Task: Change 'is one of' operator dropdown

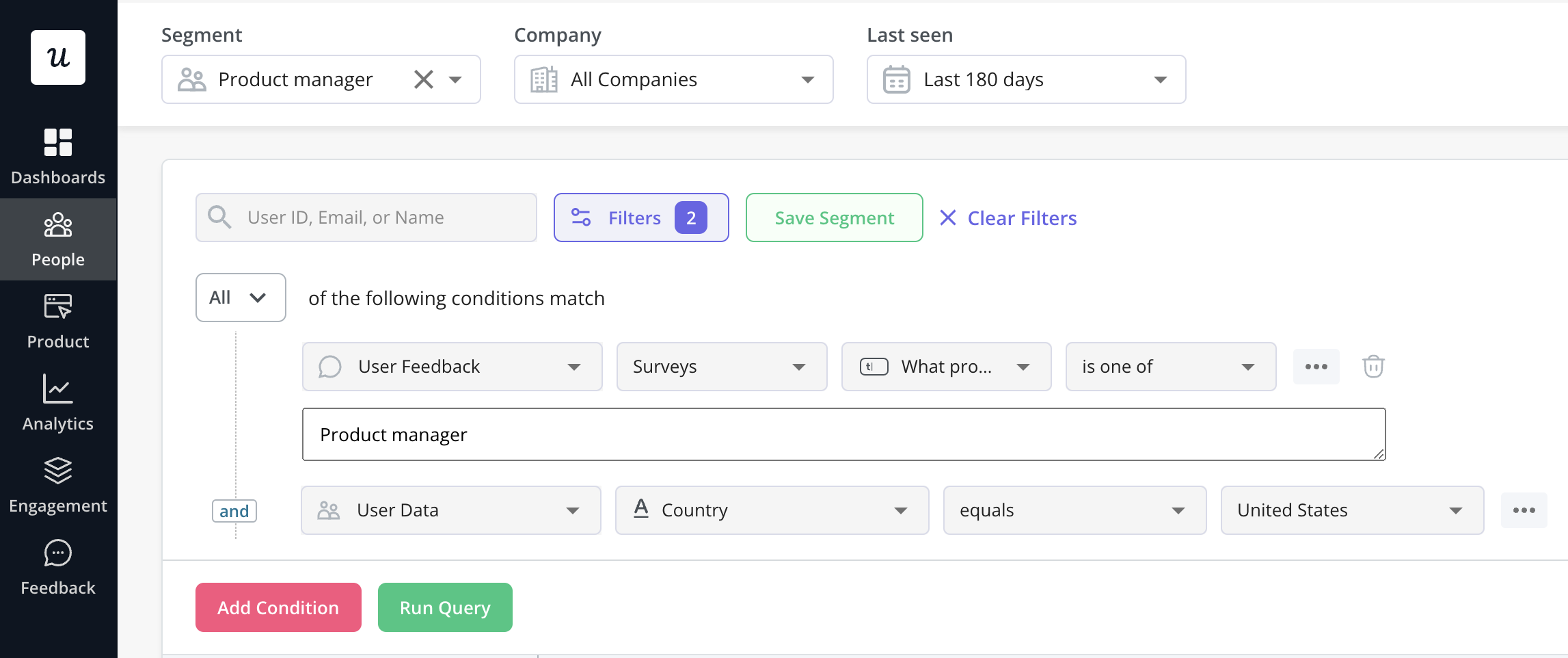Action: pyautogui.click(x=1170, y=367)
